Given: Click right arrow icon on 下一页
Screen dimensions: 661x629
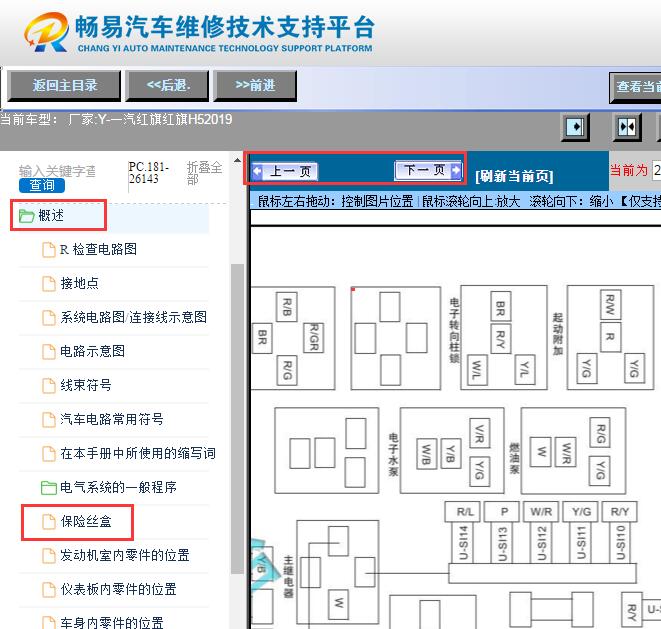Looking at the screenshot, I should pos(456,171).
